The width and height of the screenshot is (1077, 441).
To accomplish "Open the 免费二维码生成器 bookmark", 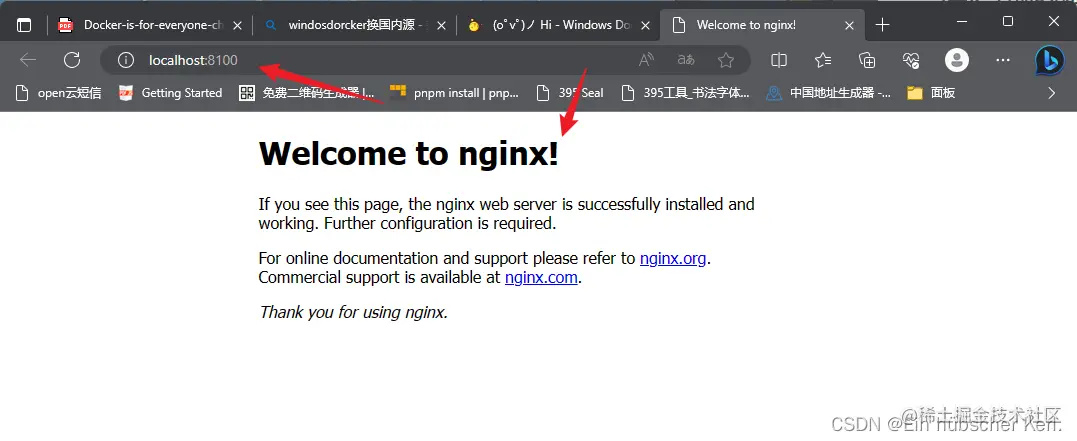I will (x=307, y=93).
